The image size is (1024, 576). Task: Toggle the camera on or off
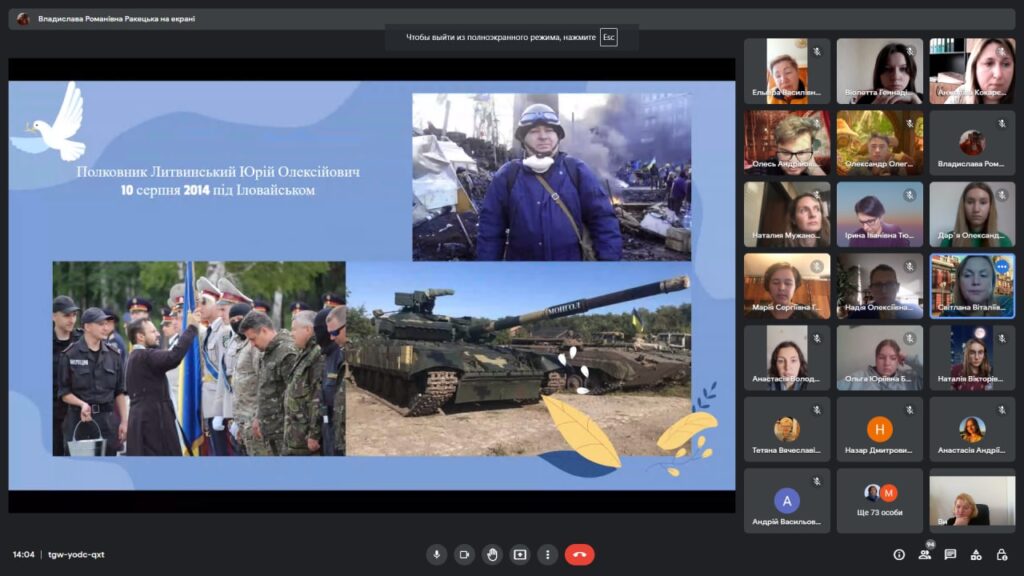[464, 554]
